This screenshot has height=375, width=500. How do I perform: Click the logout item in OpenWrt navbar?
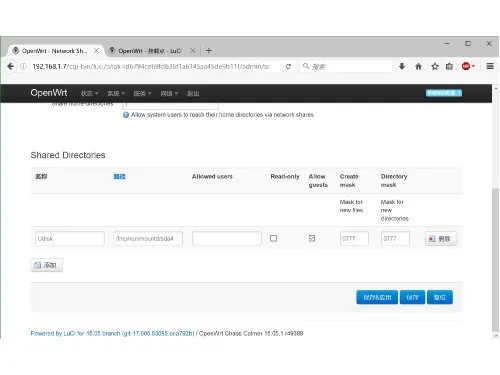(x=193, y=93)
